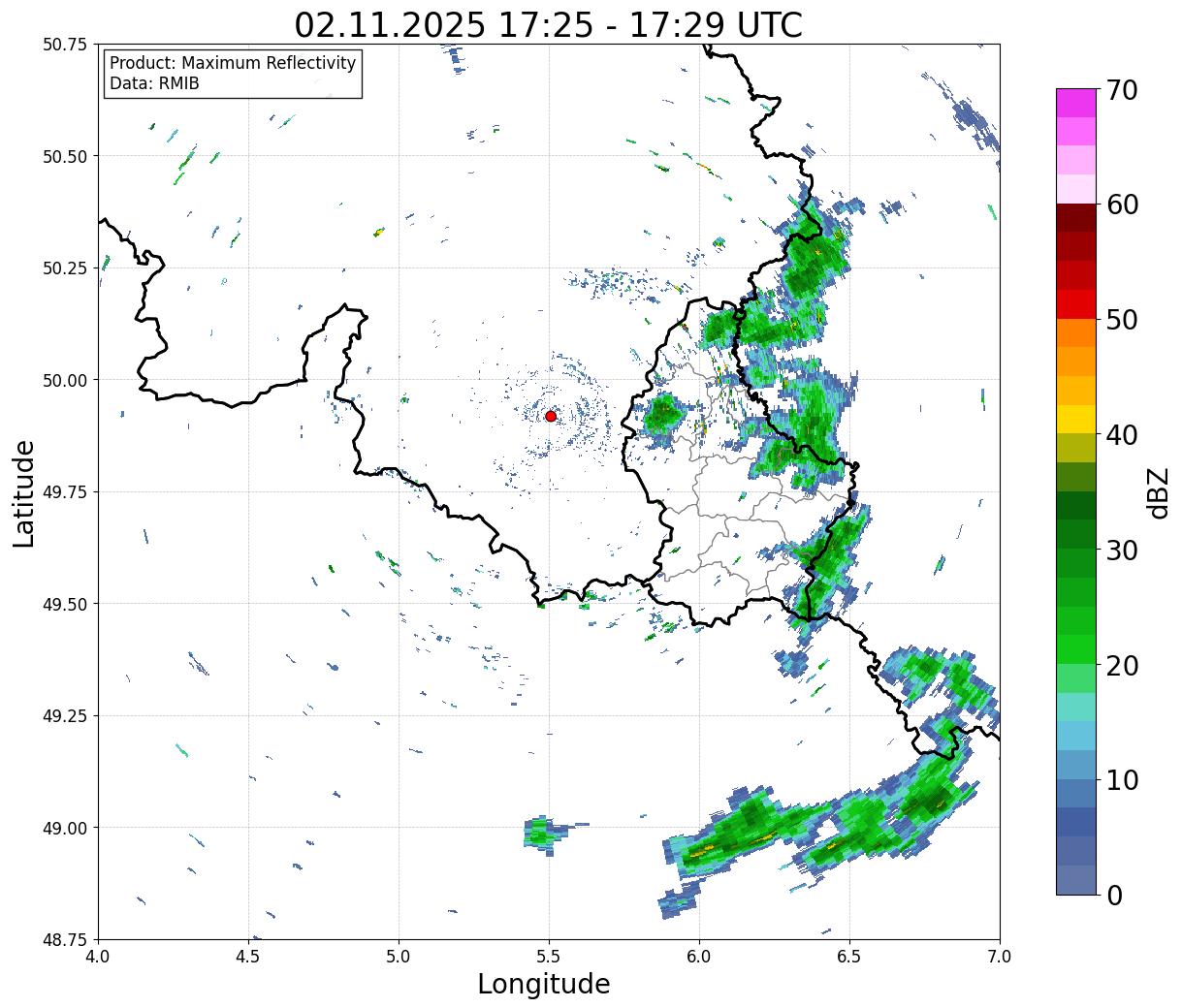1182x1008 pixels.
Task: Click the latitude tick label 49.25
Action: point(66,716)
